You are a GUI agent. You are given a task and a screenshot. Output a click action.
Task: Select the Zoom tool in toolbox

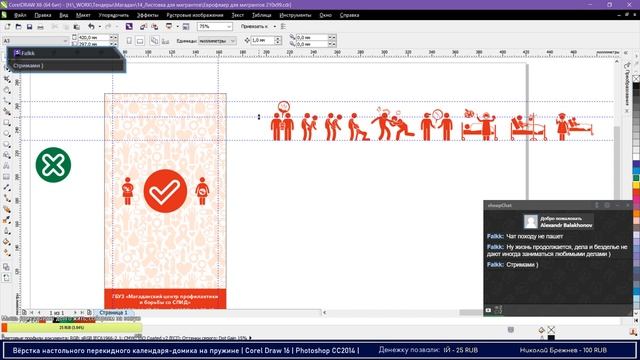7,90
